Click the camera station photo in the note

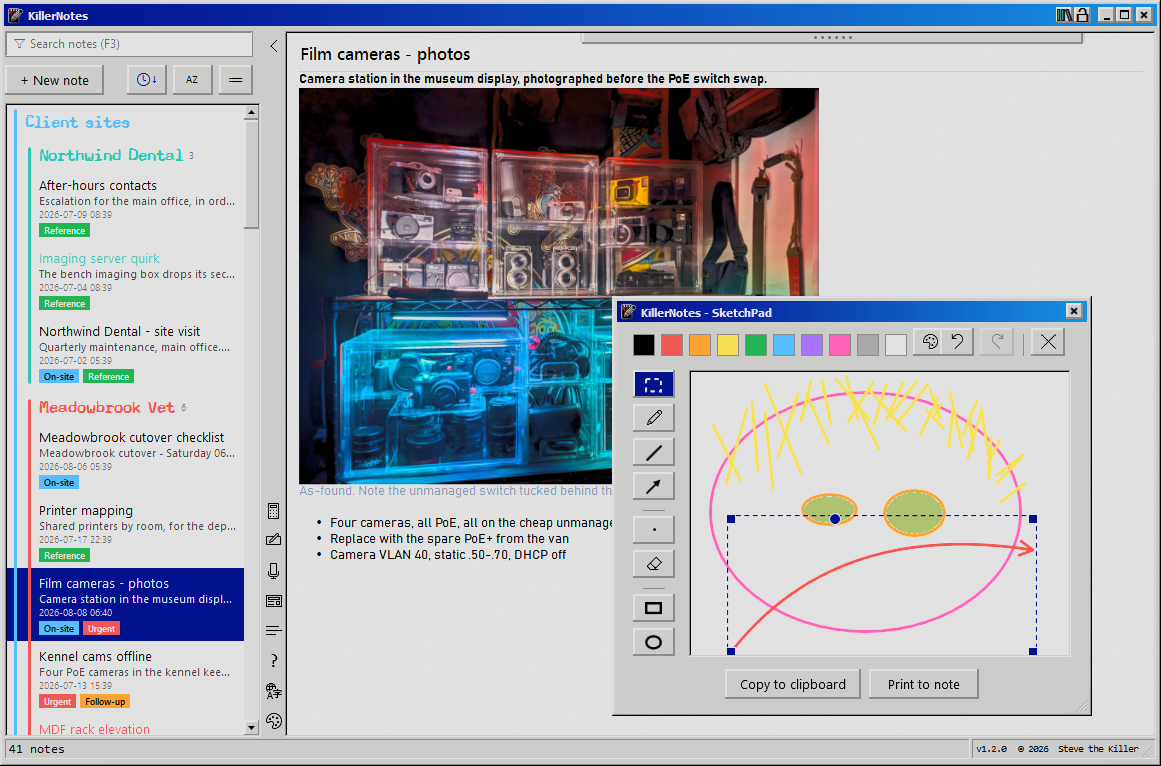tap(559, 286)
